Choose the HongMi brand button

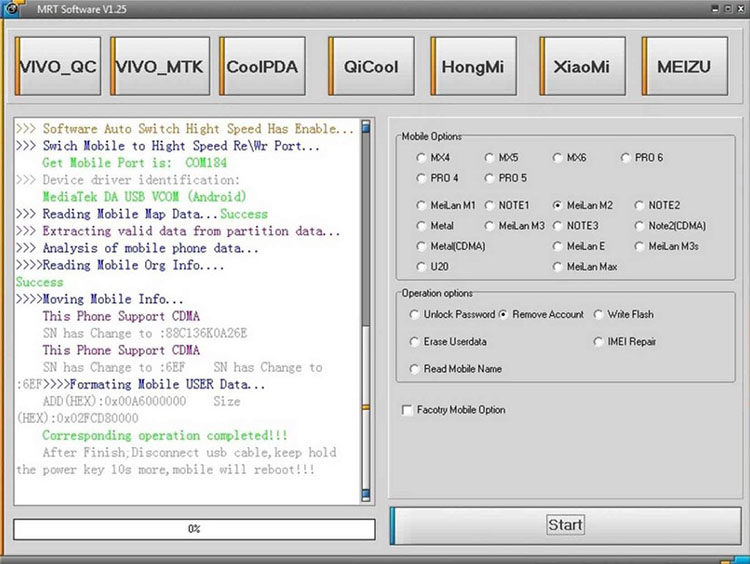point(474,66)
